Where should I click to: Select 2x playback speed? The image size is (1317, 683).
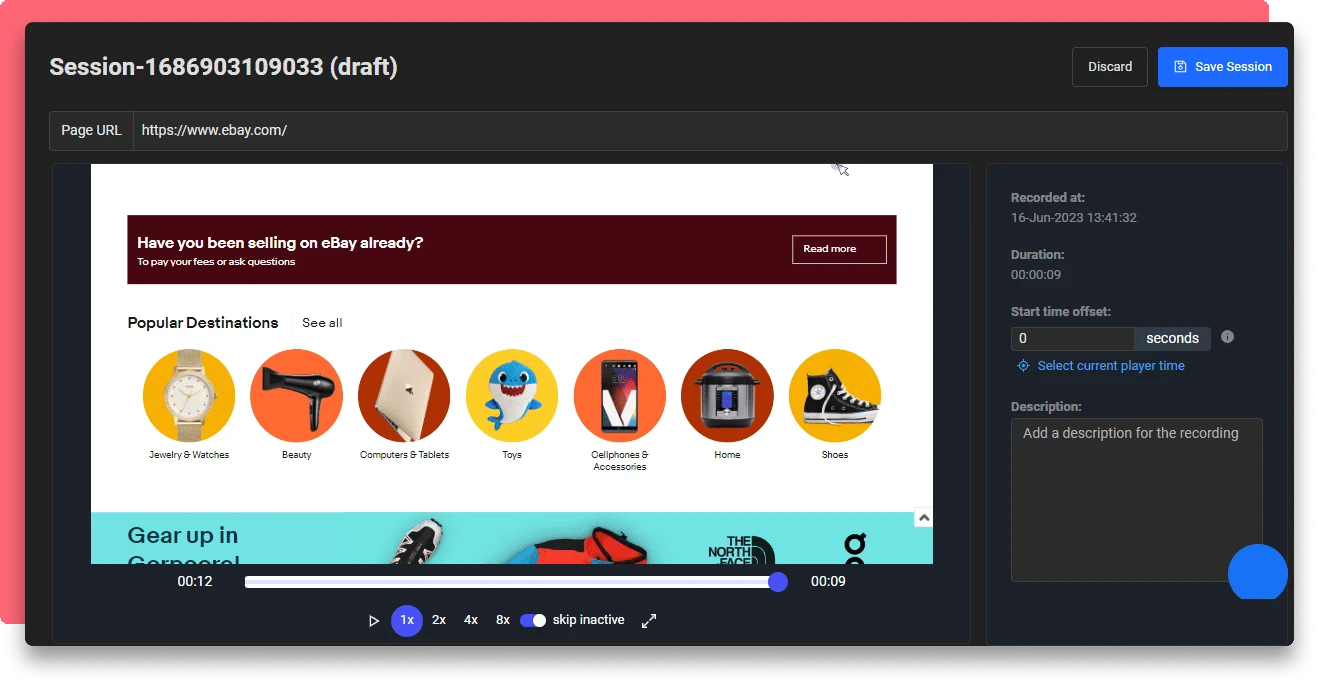tap(439, 620)
